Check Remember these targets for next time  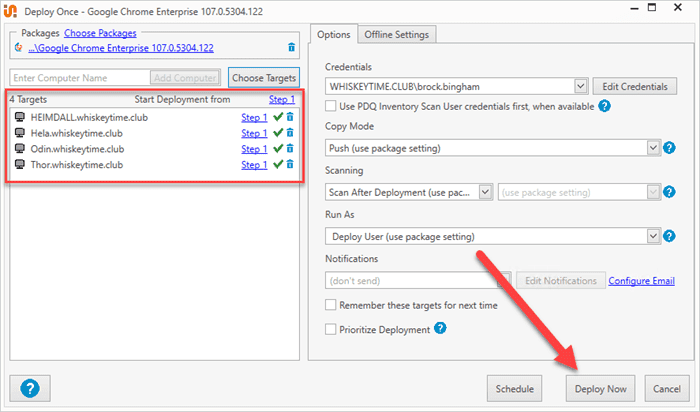pyautogui.click(x=330, y=305)
